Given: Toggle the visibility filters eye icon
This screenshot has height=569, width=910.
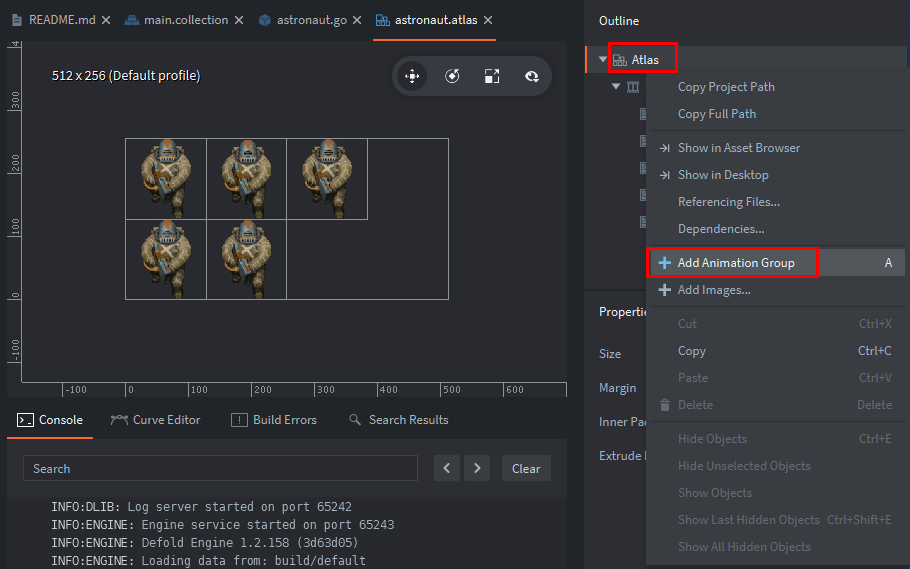Looking at the screenshot, I should [x=532, y=76].
